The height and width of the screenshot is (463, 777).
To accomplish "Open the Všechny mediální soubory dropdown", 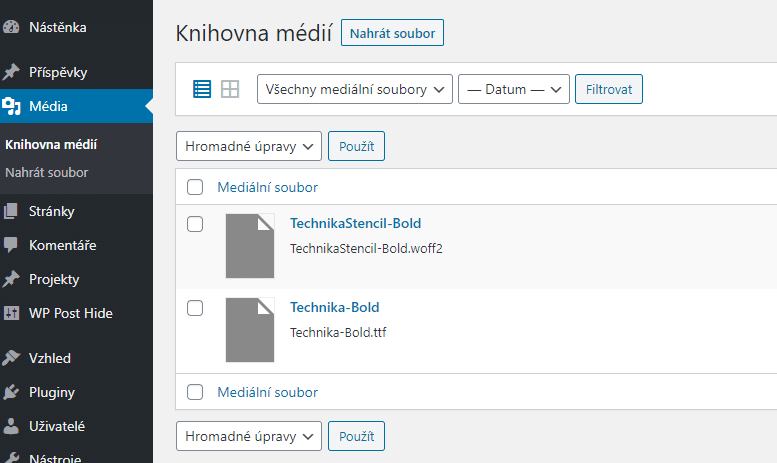I will tap(355, 89).
